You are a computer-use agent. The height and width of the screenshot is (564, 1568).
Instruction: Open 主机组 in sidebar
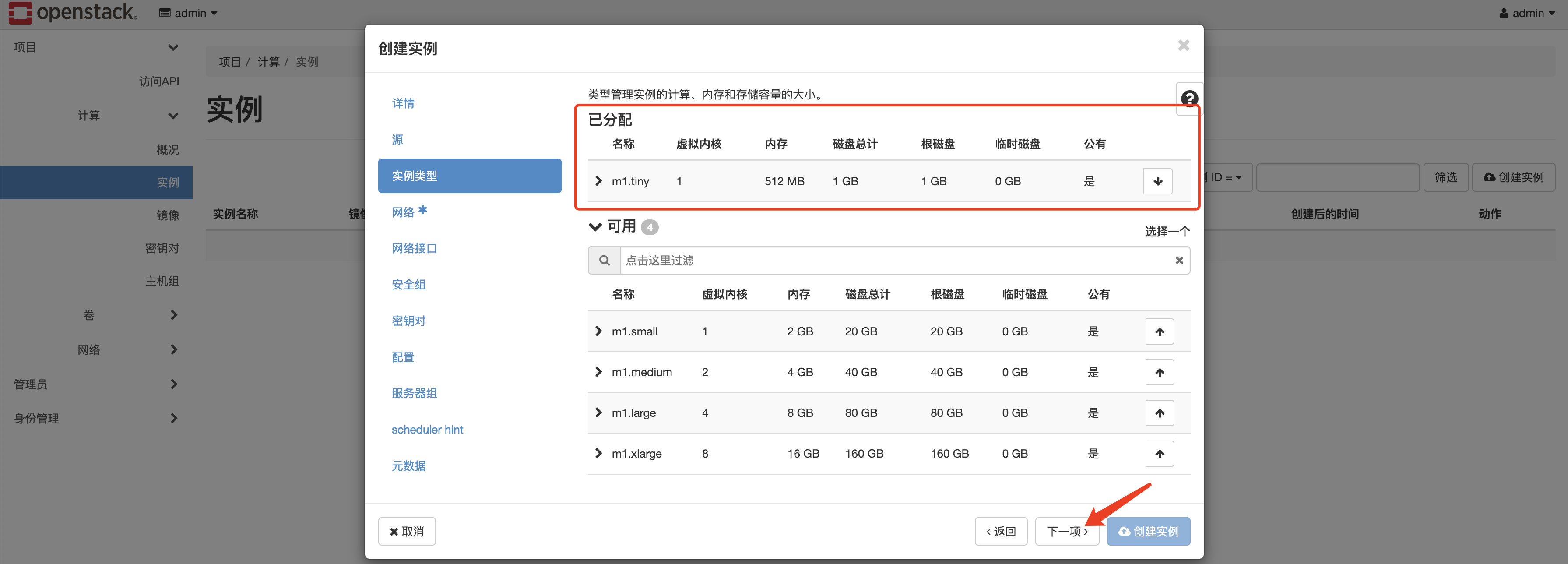point(162,281)
